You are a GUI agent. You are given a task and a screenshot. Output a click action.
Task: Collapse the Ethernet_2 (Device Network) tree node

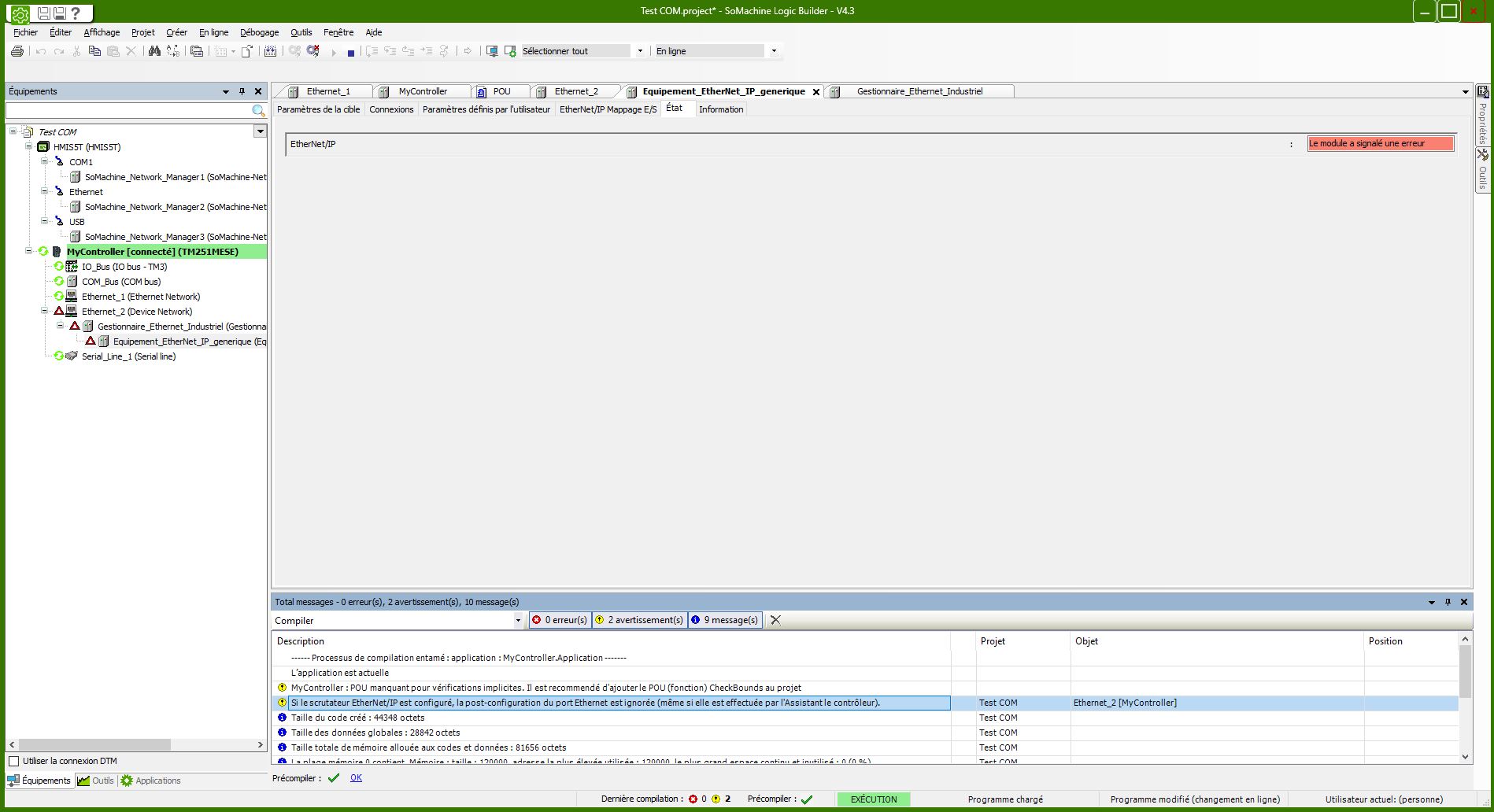click(45, 312)
